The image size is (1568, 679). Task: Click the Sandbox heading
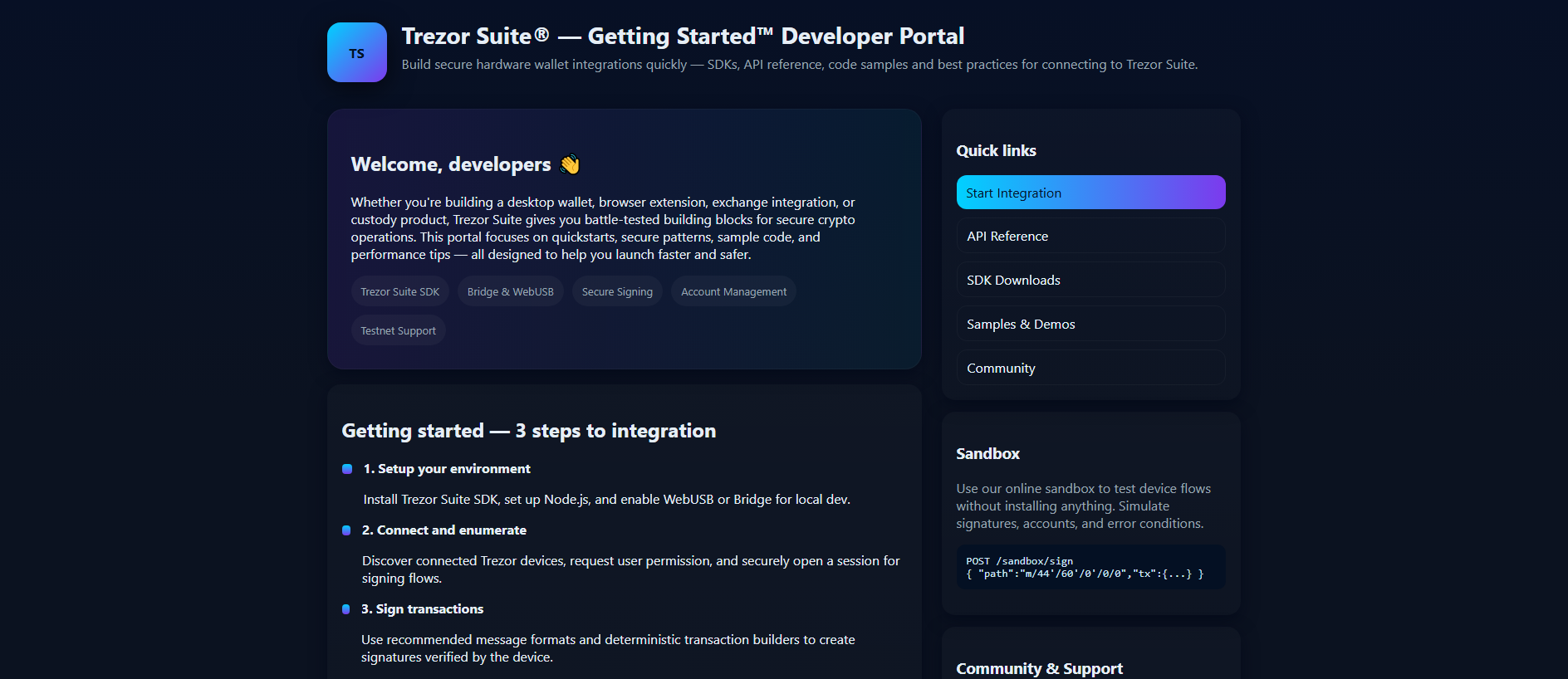pyautogui.click(x=987, y=453)
